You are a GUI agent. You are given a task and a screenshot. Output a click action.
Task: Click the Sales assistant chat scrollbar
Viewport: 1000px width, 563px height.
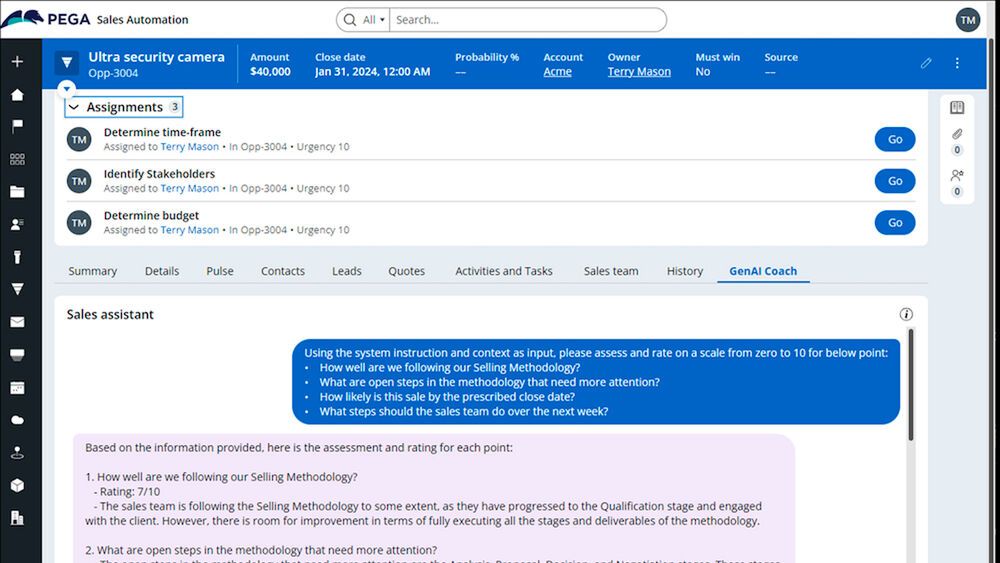[910, 380]
